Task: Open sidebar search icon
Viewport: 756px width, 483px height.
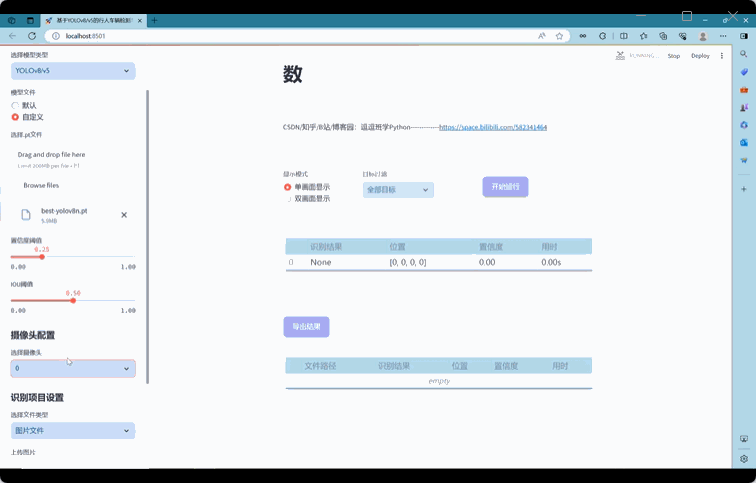Action: tap(743, 54)
